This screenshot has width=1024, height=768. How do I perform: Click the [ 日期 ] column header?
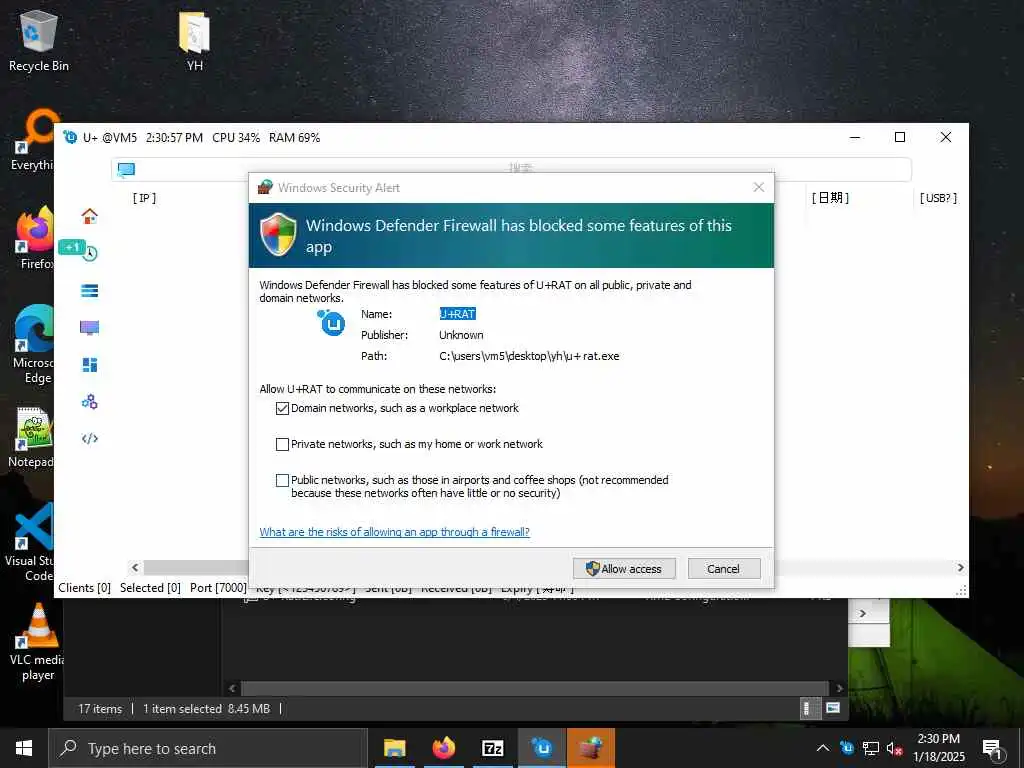coord(830,198)
